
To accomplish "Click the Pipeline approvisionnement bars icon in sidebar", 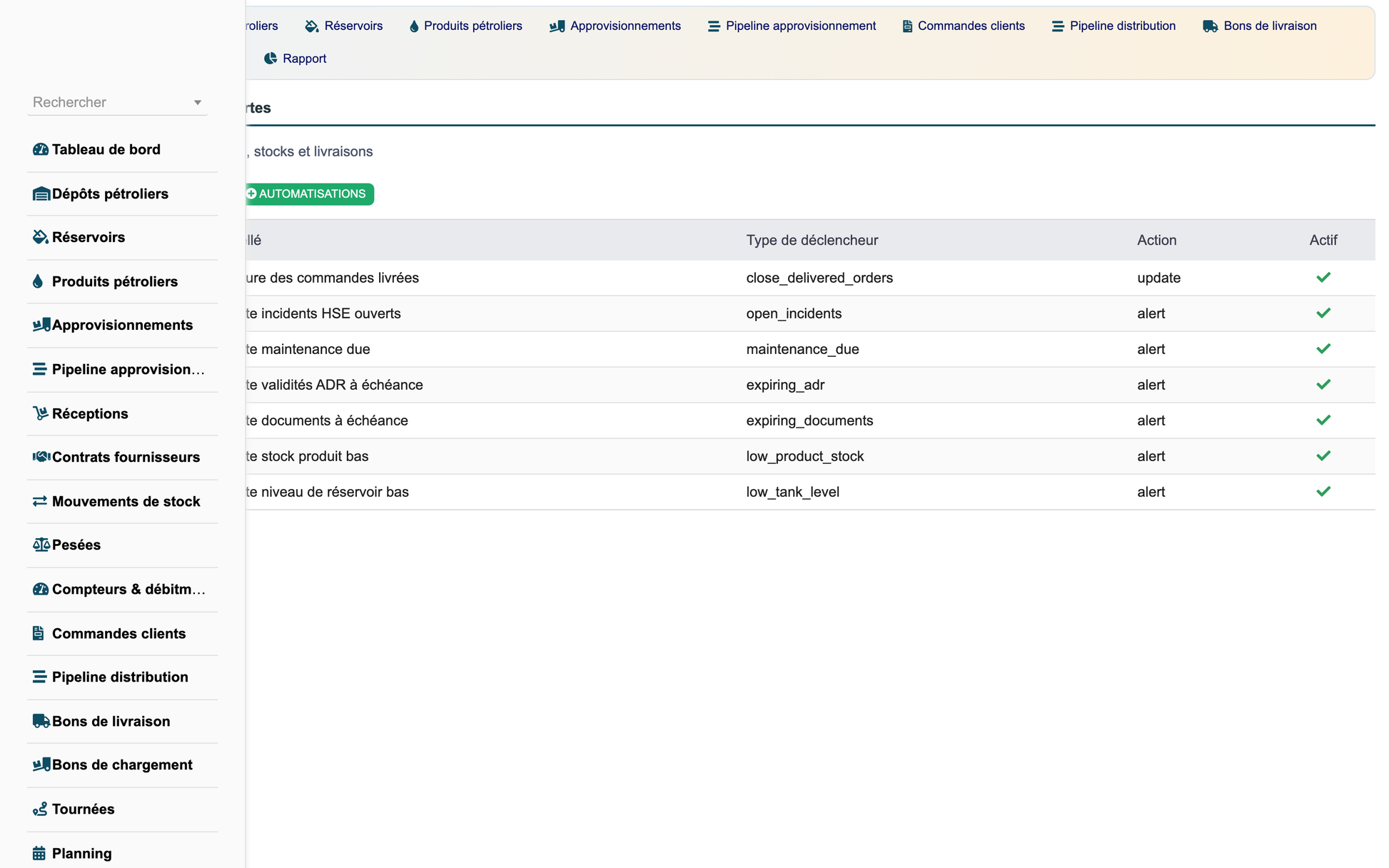I will [x=39, y=369].
